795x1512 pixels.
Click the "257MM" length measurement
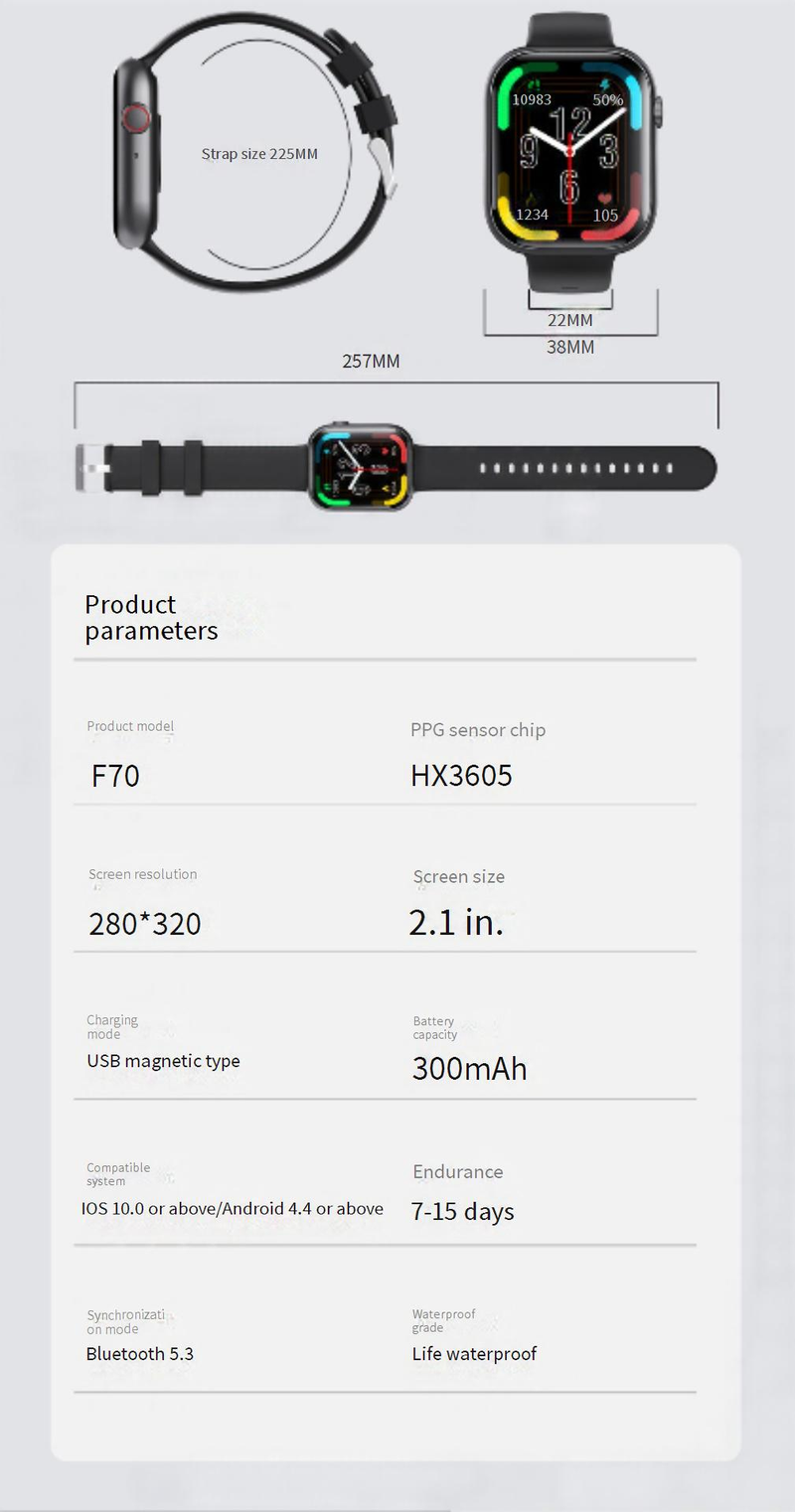(371, 362)
